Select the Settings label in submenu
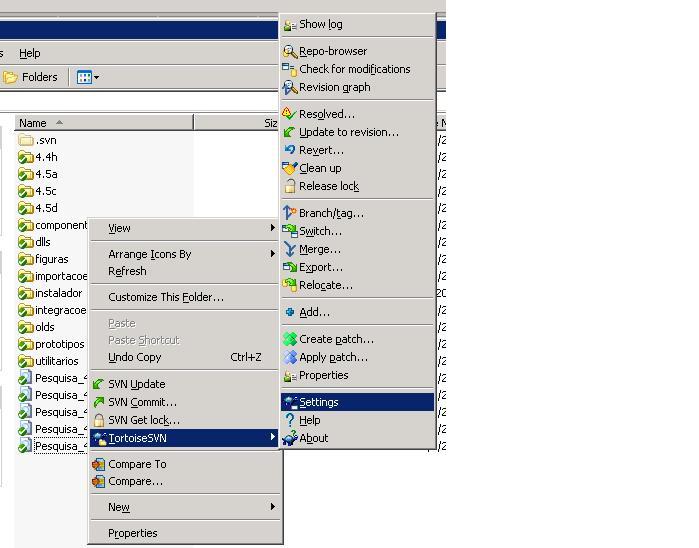This screenshot has width=699, height=548. (x=319, y=402)
